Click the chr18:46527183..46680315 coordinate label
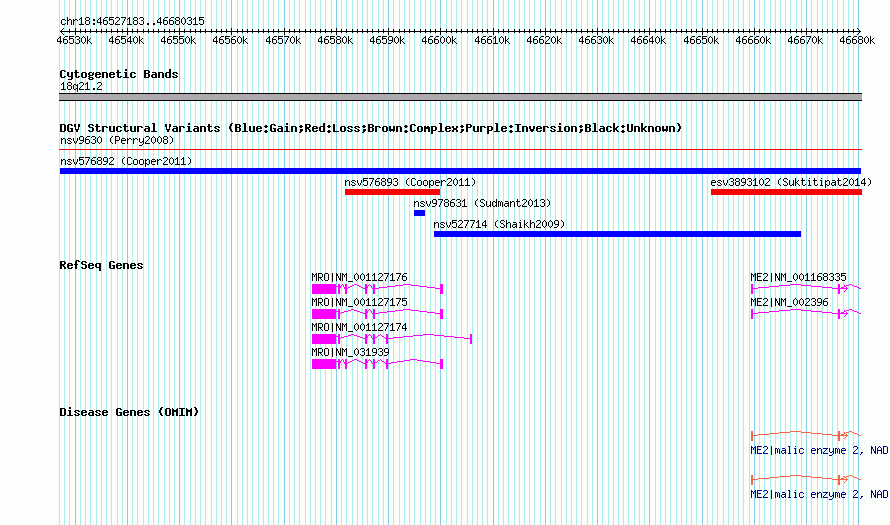This screenshot has height=525, width=890. (132, 21)
